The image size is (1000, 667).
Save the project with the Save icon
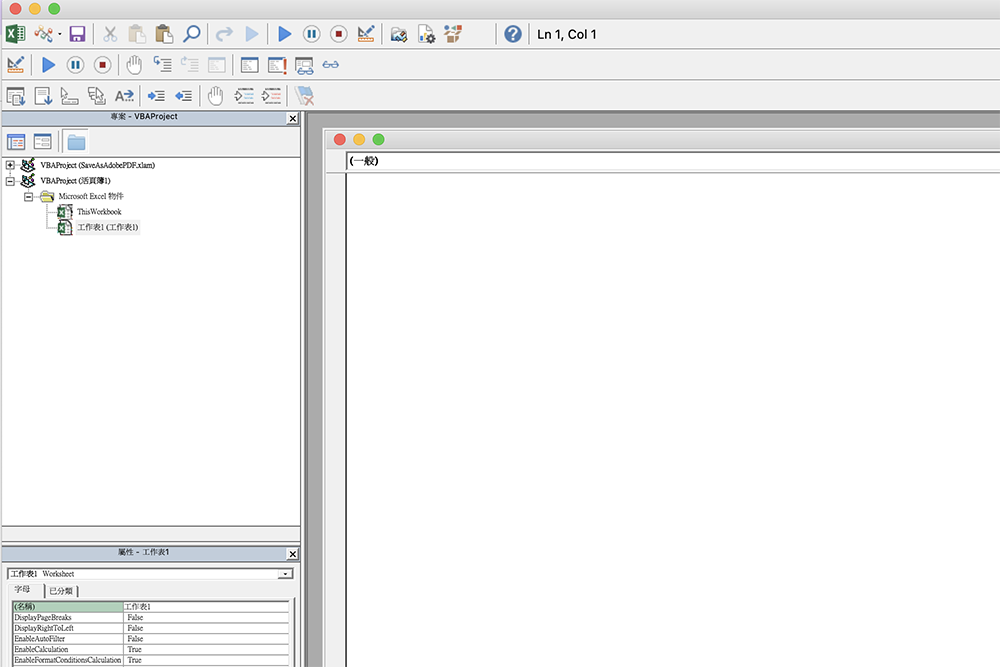coord(77,33)
